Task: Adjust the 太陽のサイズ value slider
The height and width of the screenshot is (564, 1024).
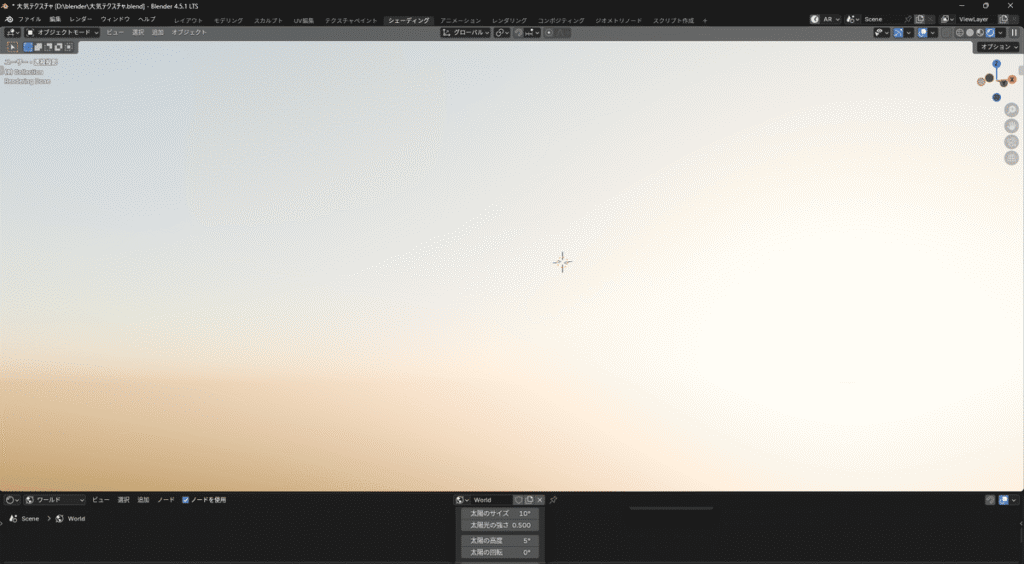Action: [500, 514]
